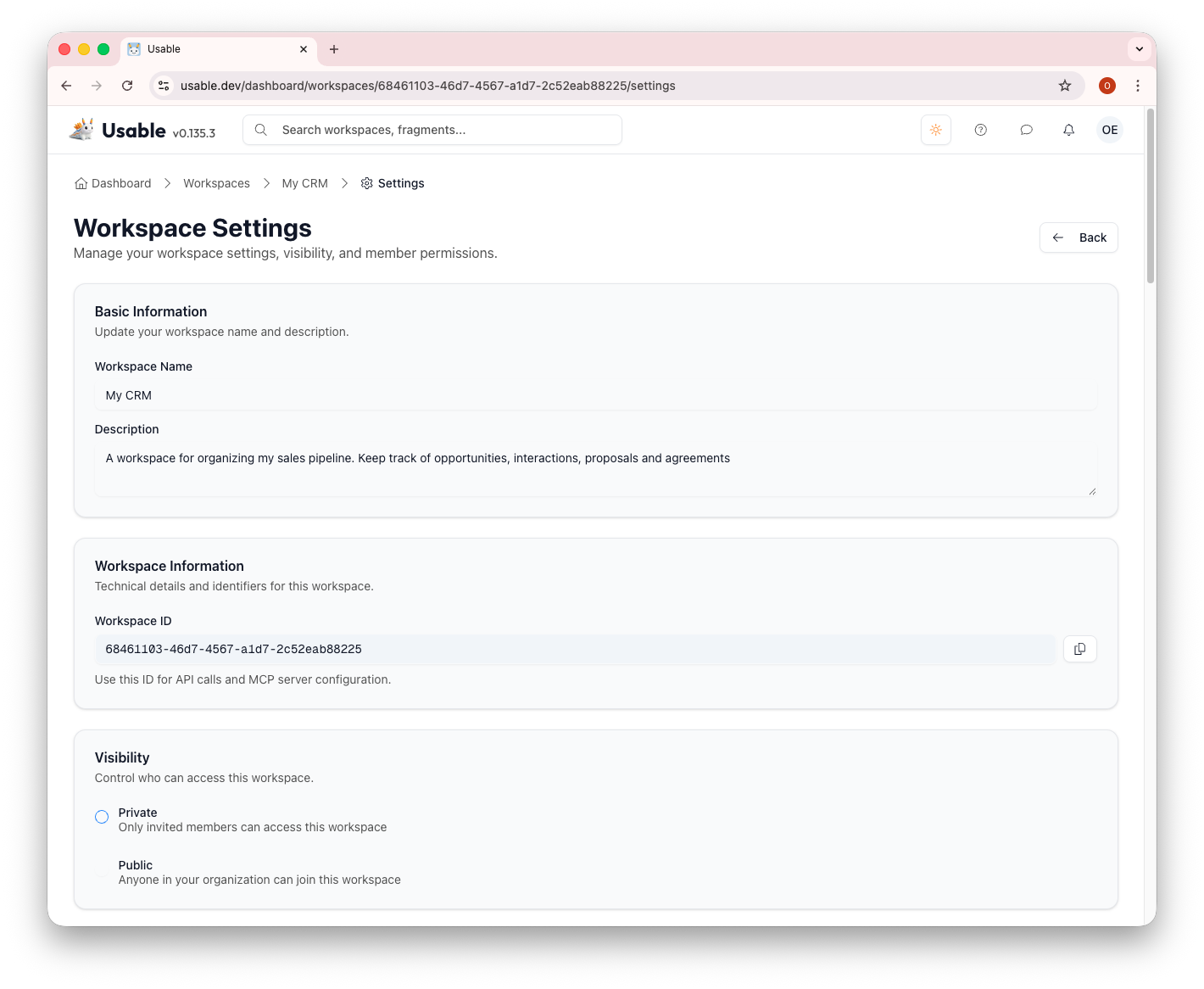
Task: Open the help menu via the question mark icon
Action: click(981, 130)
